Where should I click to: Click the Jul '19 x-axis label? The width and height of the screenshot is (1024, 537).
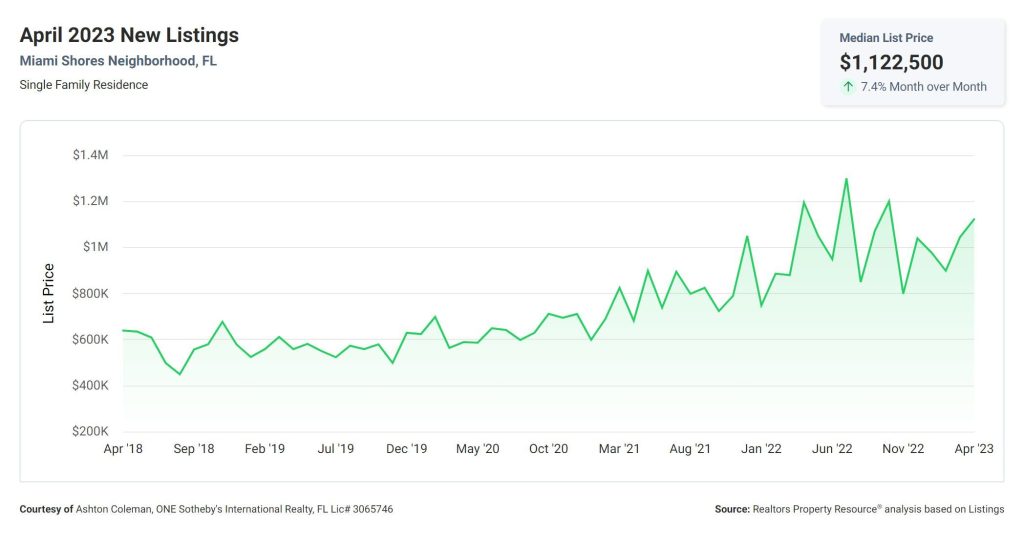pos(336,449)
